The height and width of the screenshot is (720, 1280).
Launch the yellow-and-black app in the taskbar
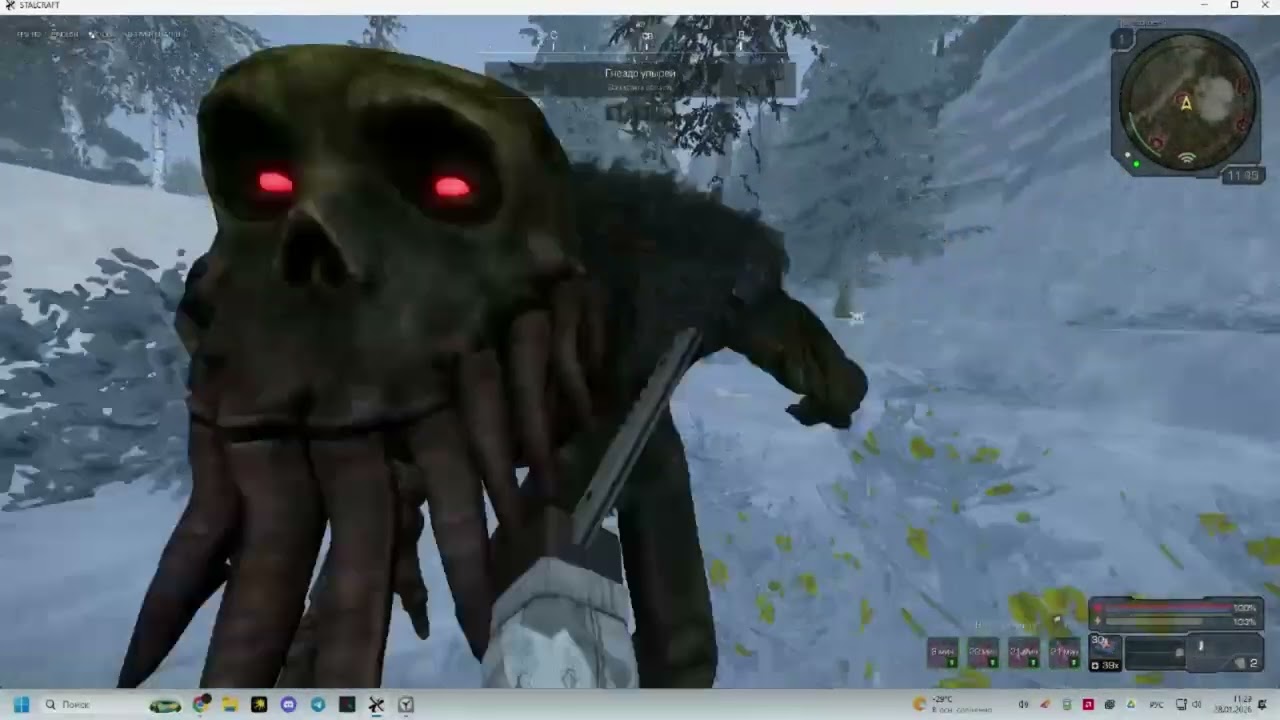point(259,705)
